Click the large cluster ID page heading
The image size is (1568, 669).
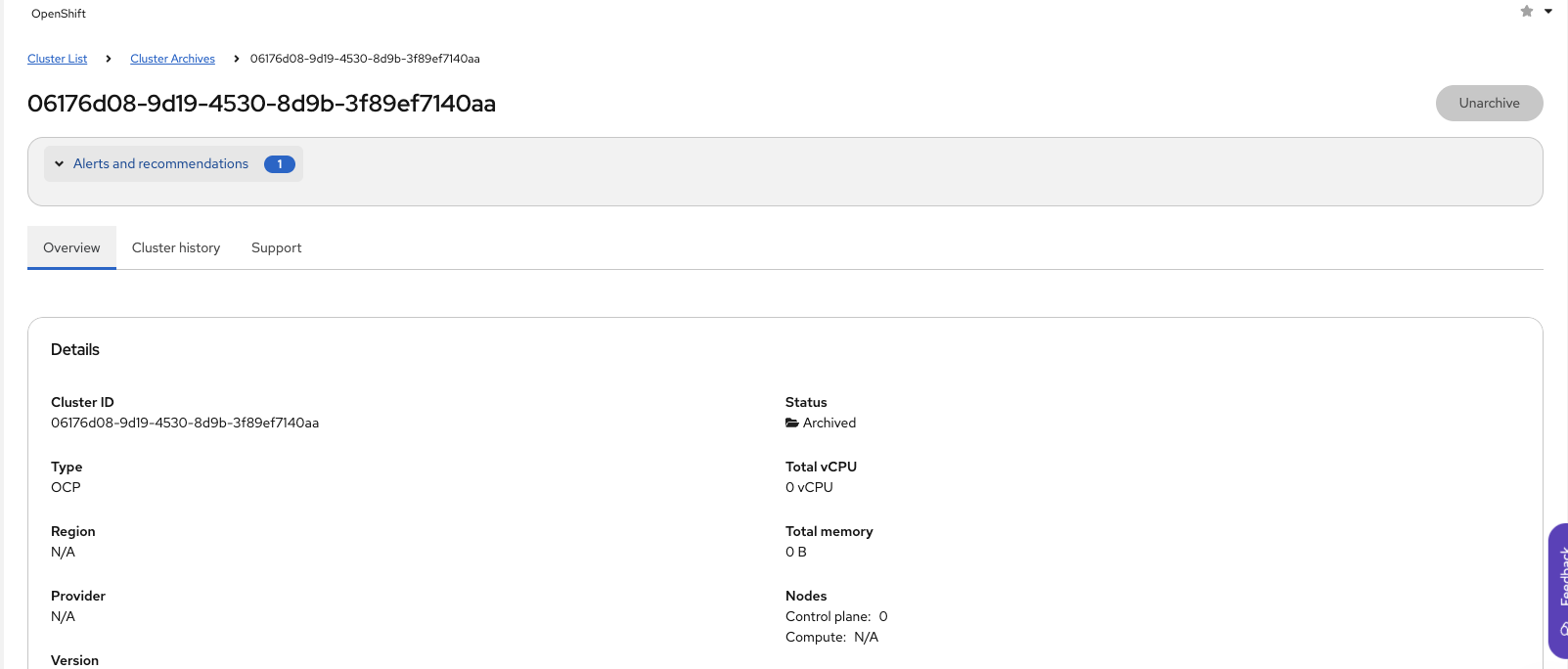point(261,104)
